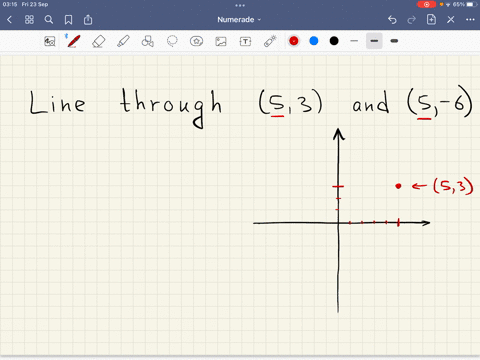The image size is (480, 360).
Task: Select the Pen tool
Action: point(74,41)
